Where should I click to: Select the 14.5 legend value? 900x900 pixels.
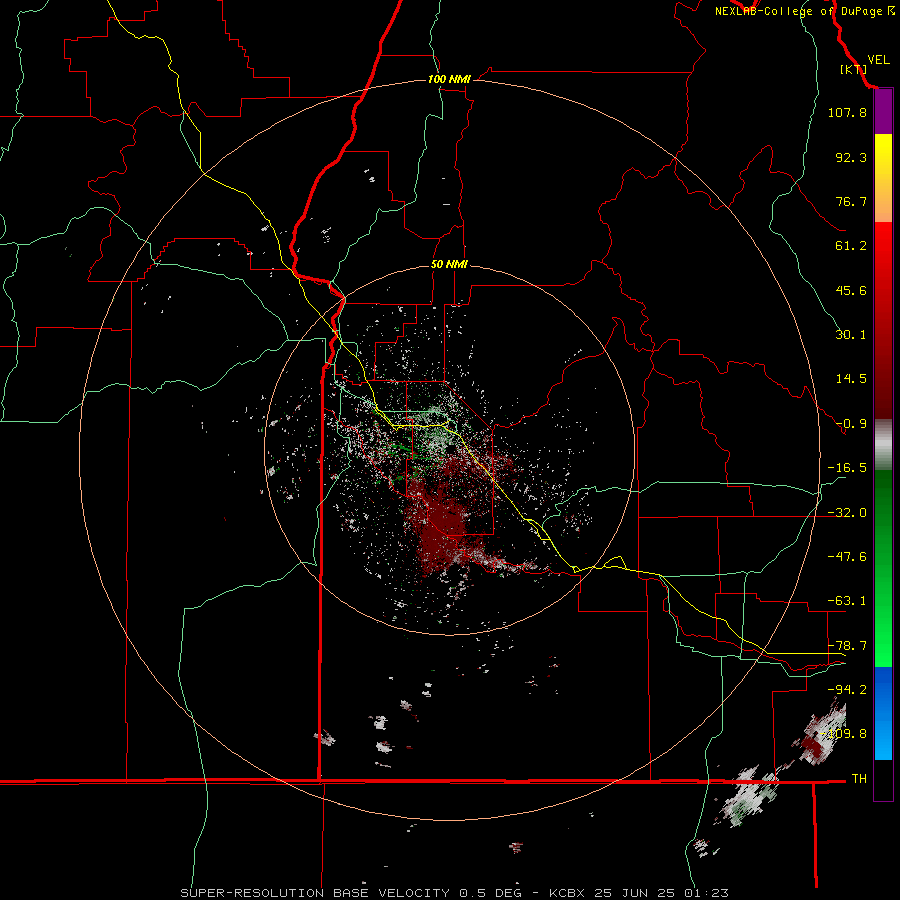(851, 379)
